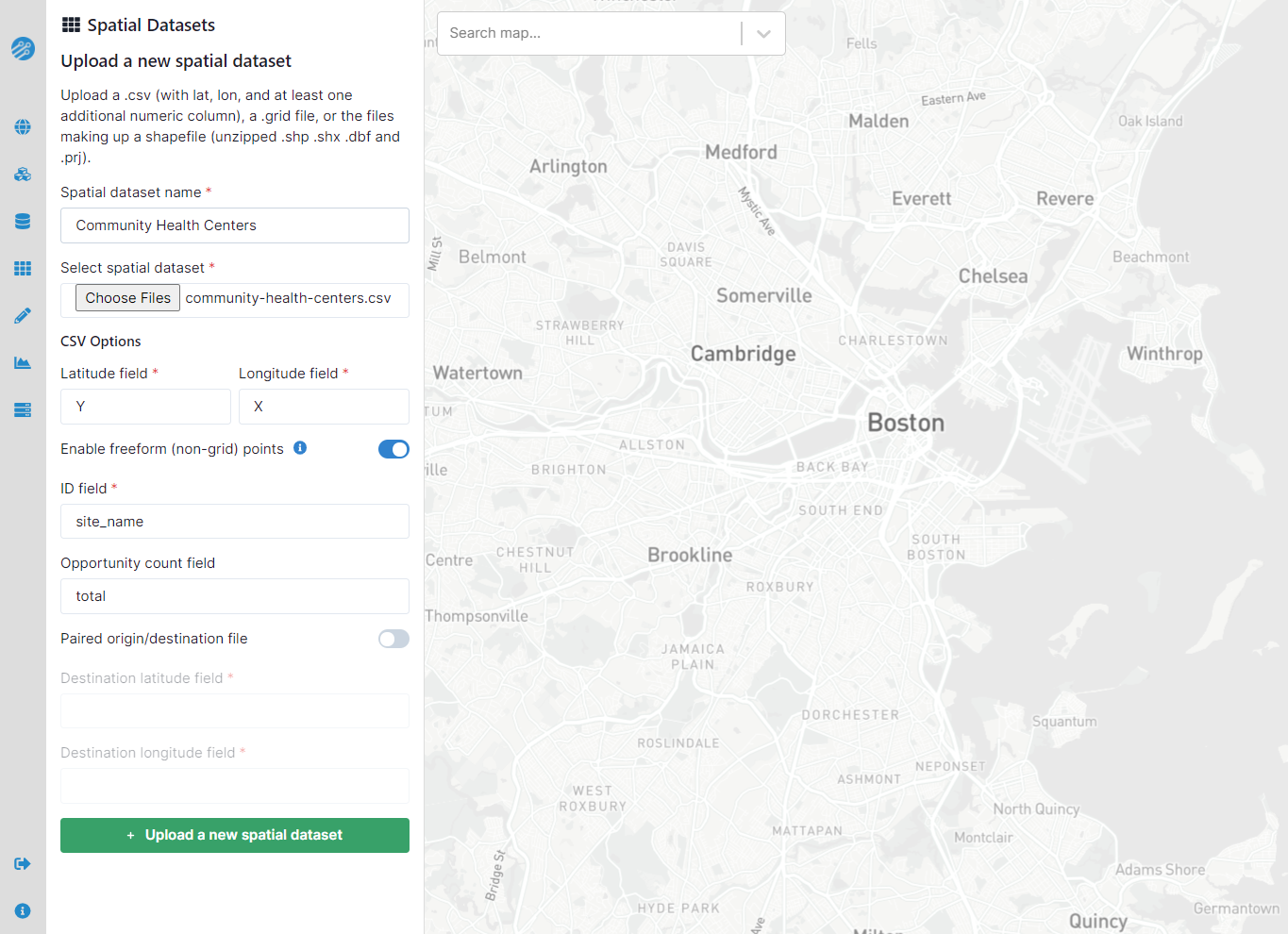Edit the Spatial dataset name field
The width and height of the screenshot is (1288, 934).
[234, 225]
